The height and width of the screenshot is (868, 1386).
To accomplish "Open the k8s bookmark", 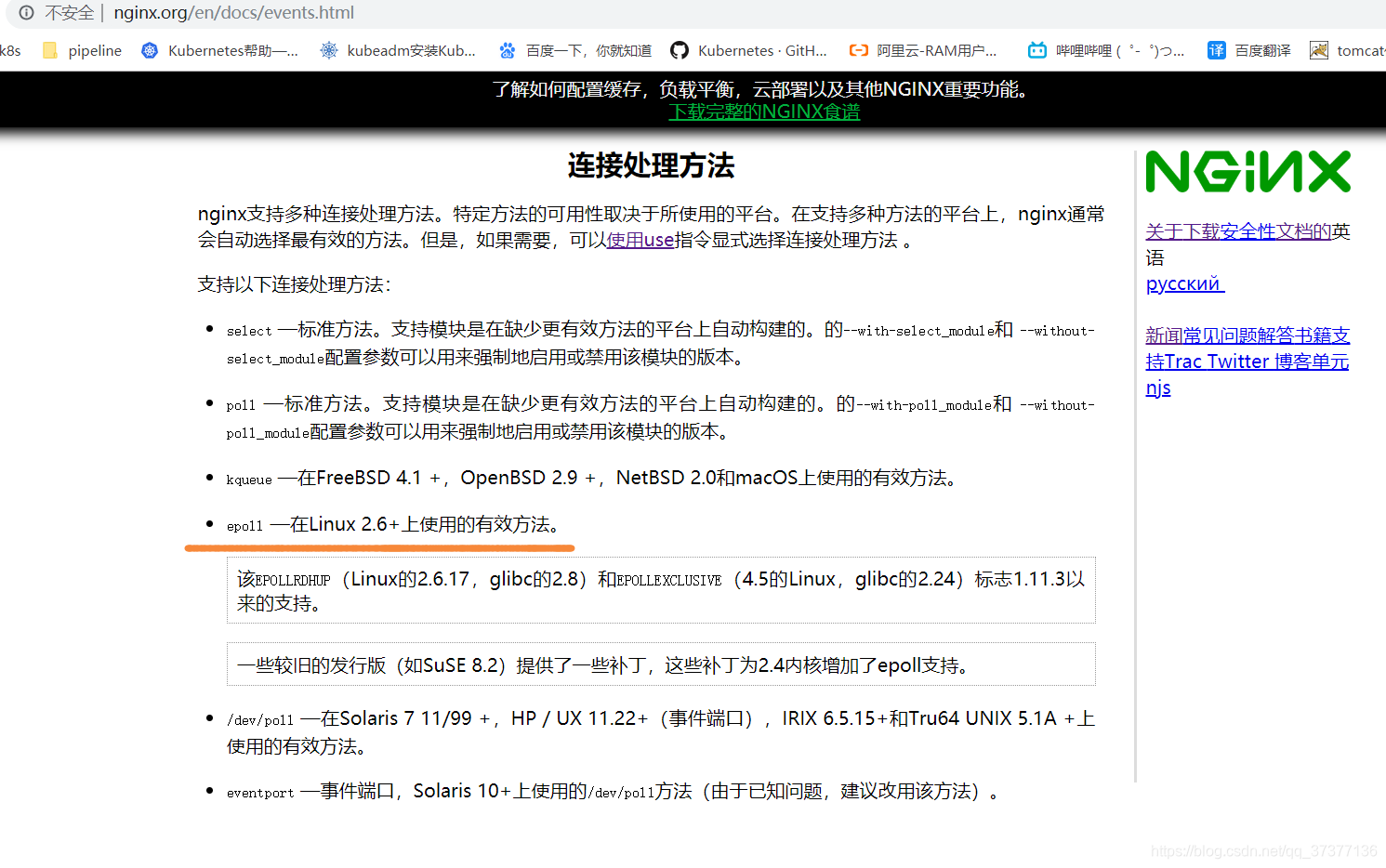I will tap(10, 50).
